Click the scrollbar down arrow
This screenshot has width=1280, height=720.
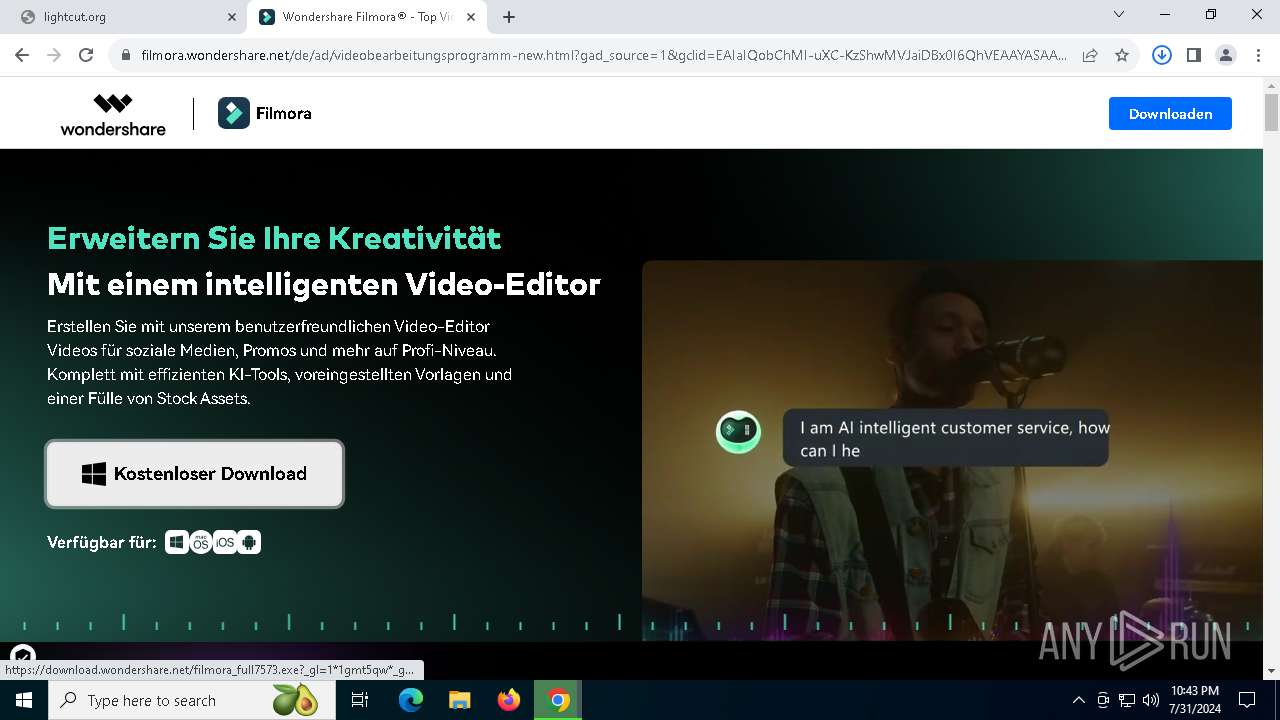point(1271,671)
